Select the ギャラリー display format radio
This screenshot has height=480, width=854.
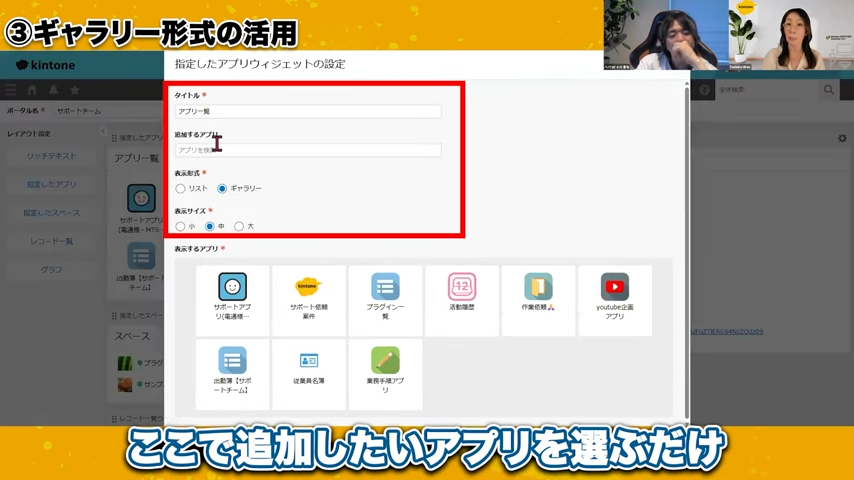pyautogui.click(x=222, y=189)
